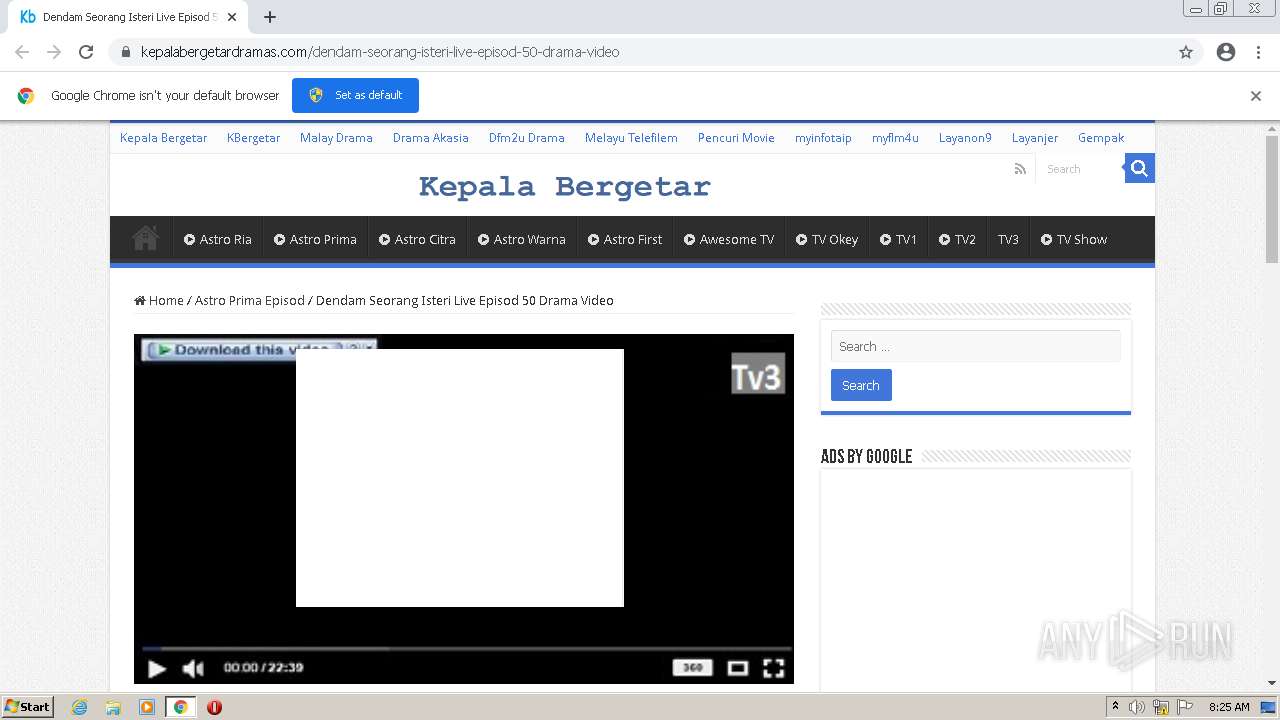Open the Astro Citra menu
Screen dimensions: 1280x720
417,239
